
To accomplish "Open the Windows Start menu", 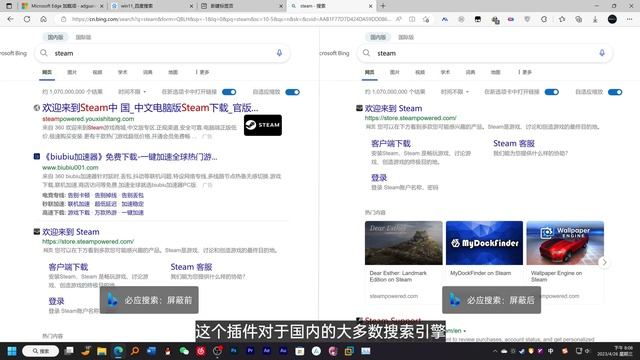I will coord(12,351).
